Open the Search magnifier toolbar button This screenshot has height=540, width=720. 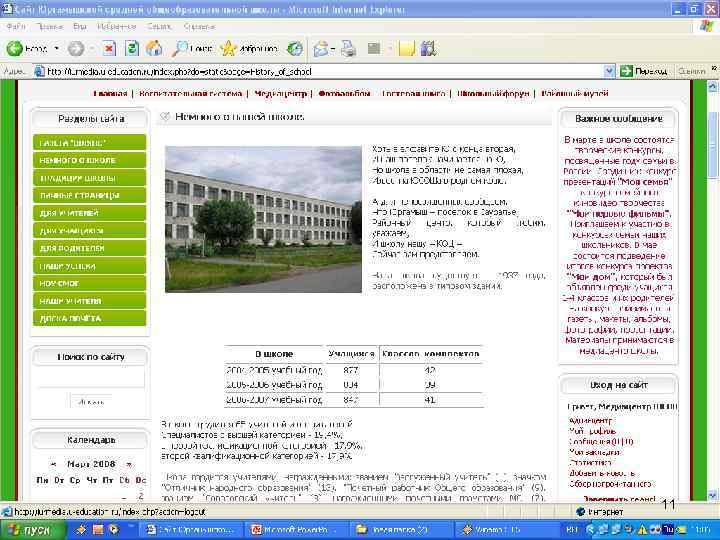[x=191, y=48]
